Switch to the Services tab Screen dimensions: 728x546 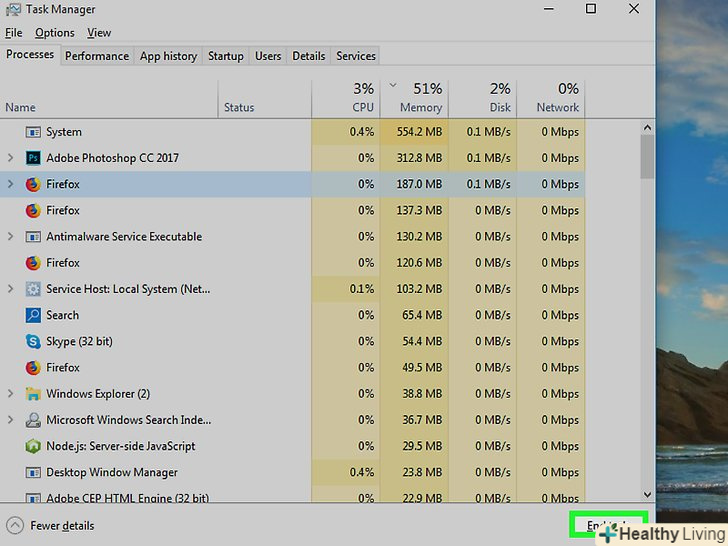click(356, 56)
